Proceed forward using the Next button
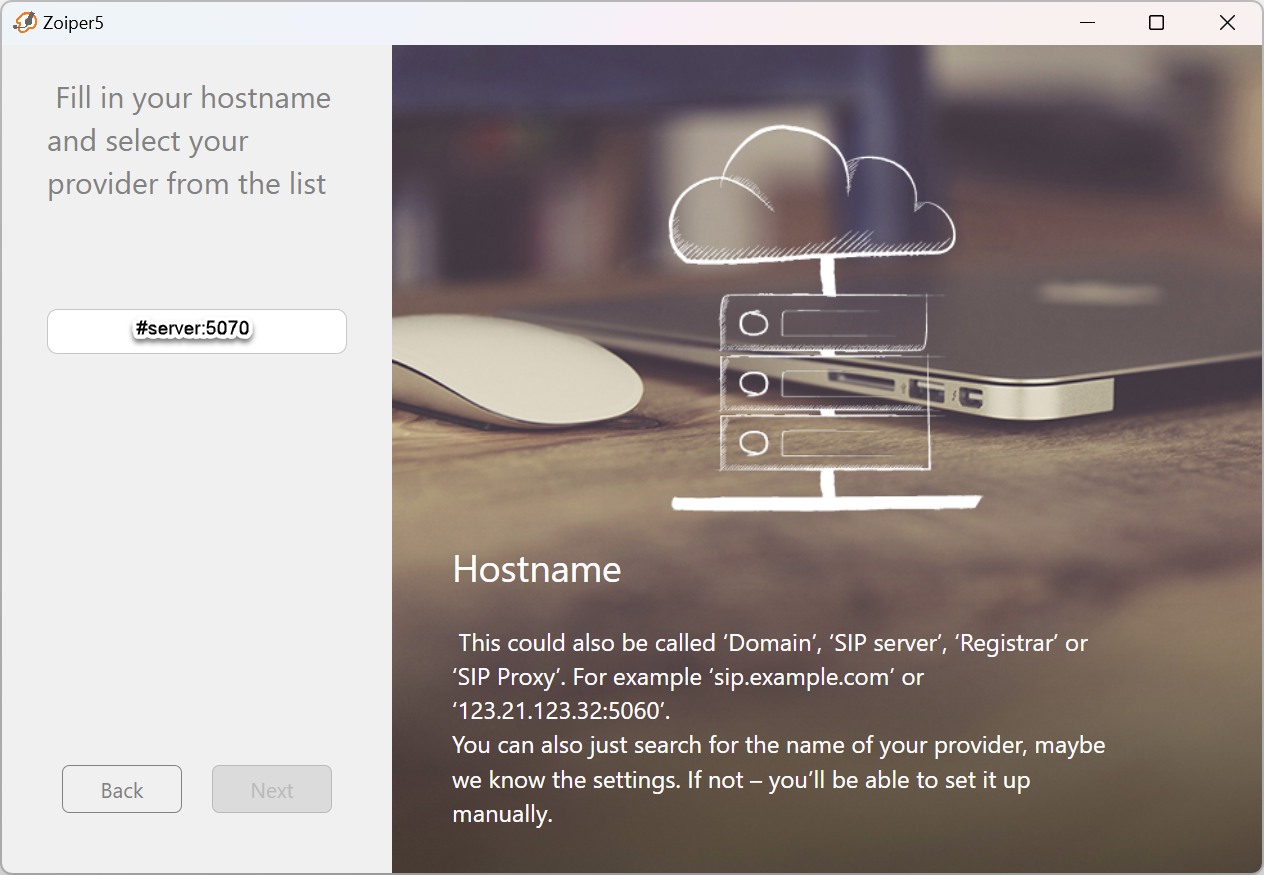Image resolution: width=1264 pixels, height=875 pixels. click(x=271, y=789)
